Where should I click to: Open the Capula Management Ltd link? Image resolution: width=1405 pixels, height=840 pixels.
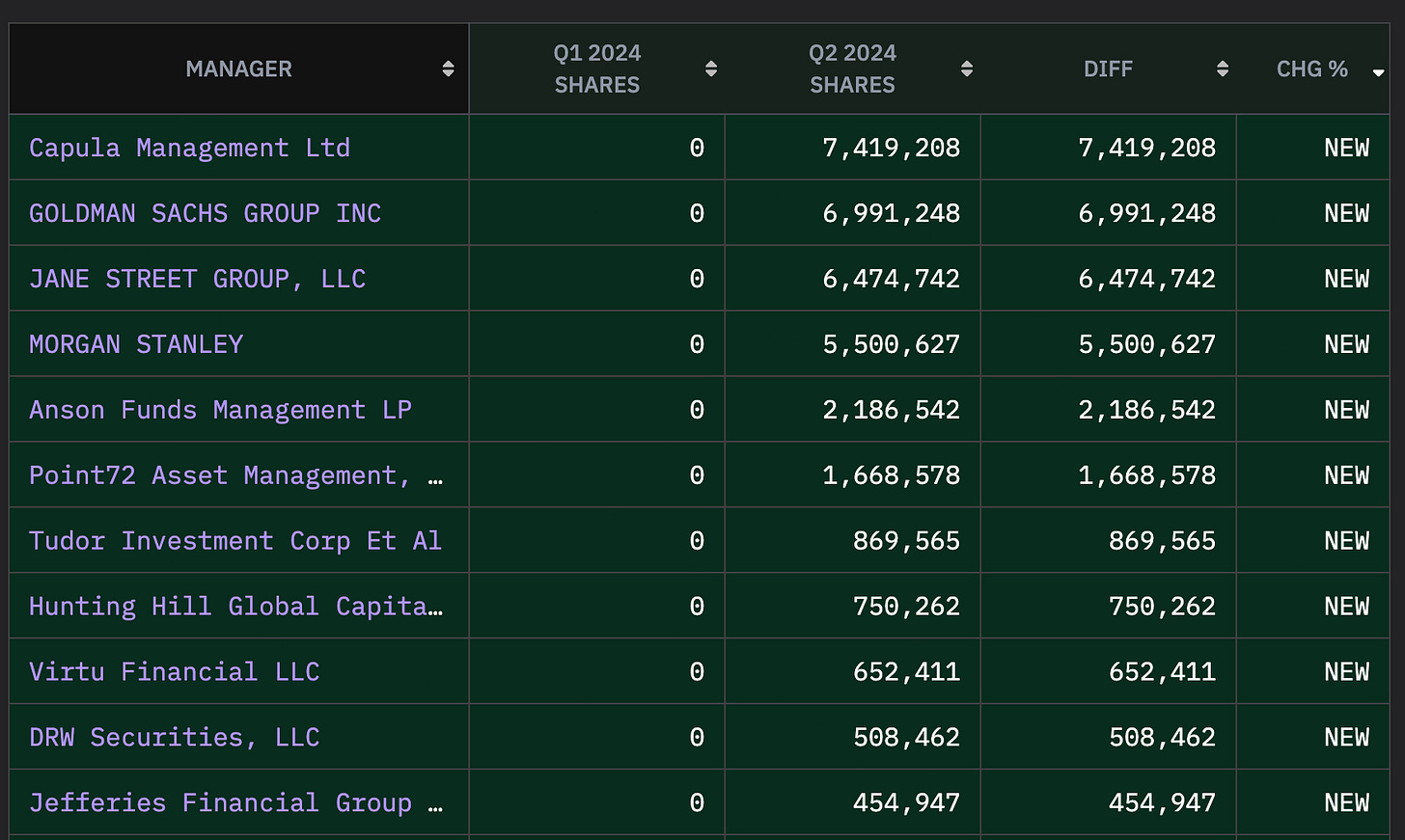[189, 148]
